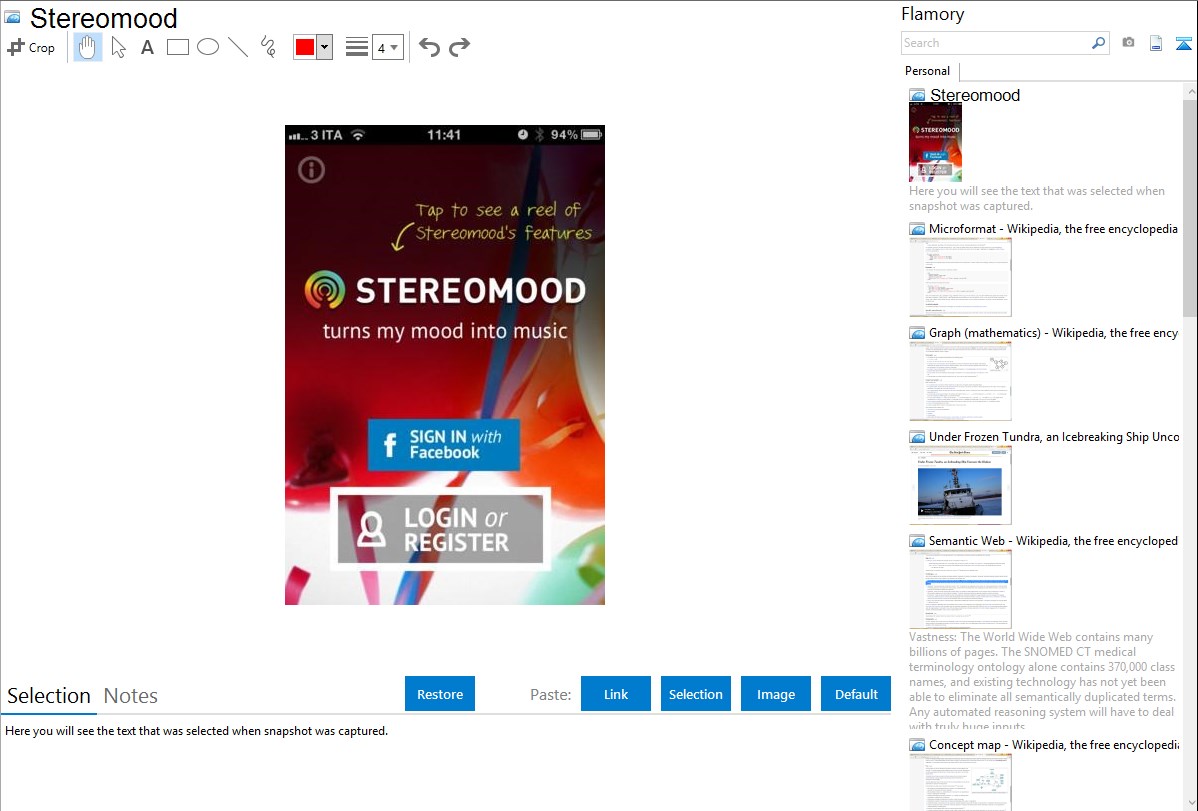Click the Flamory search field
This screenshot has height=811, width=1198.
click(996, 43)
